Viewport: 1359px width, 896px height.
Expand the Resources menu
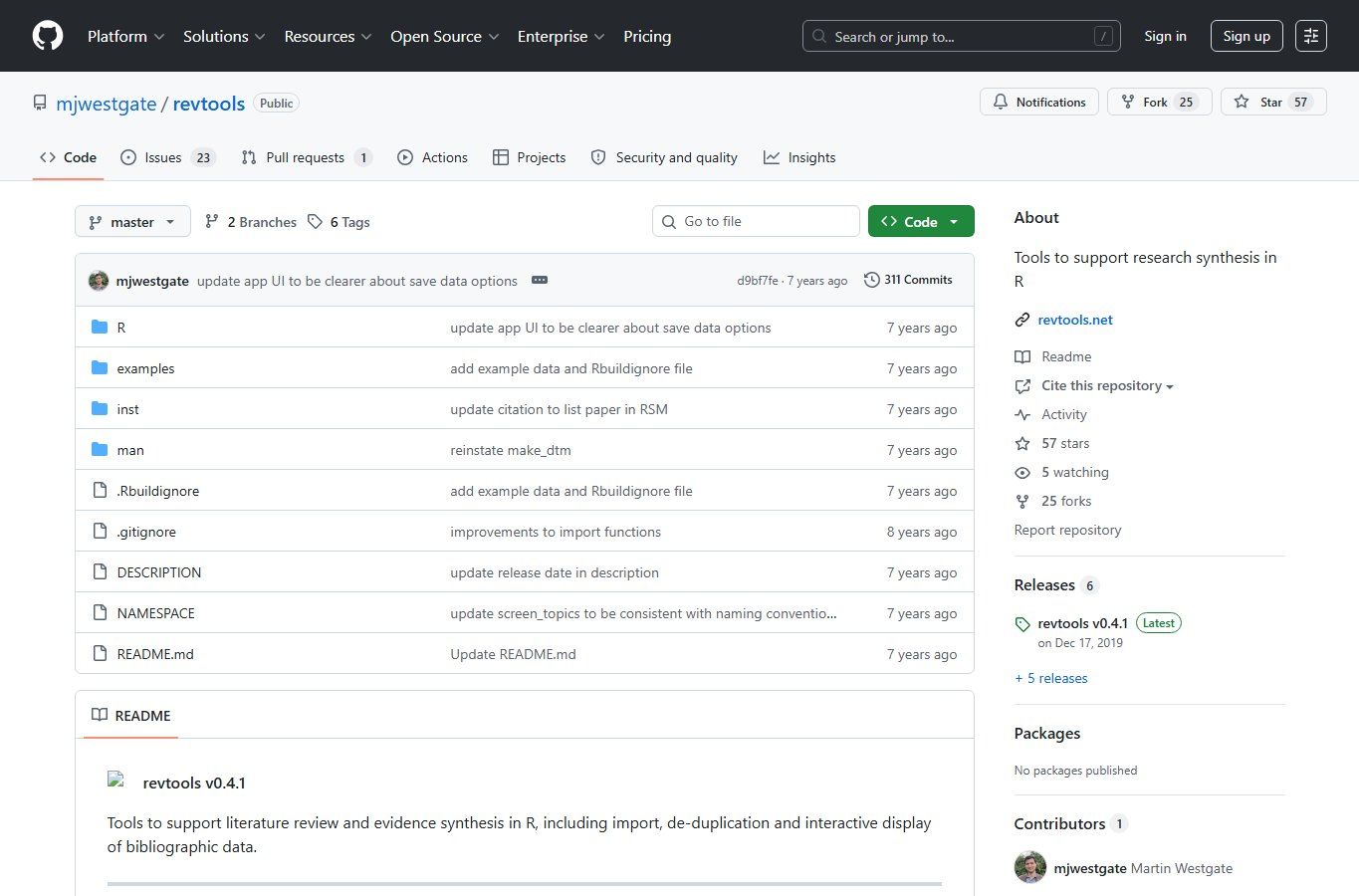(x=328, y=36)
